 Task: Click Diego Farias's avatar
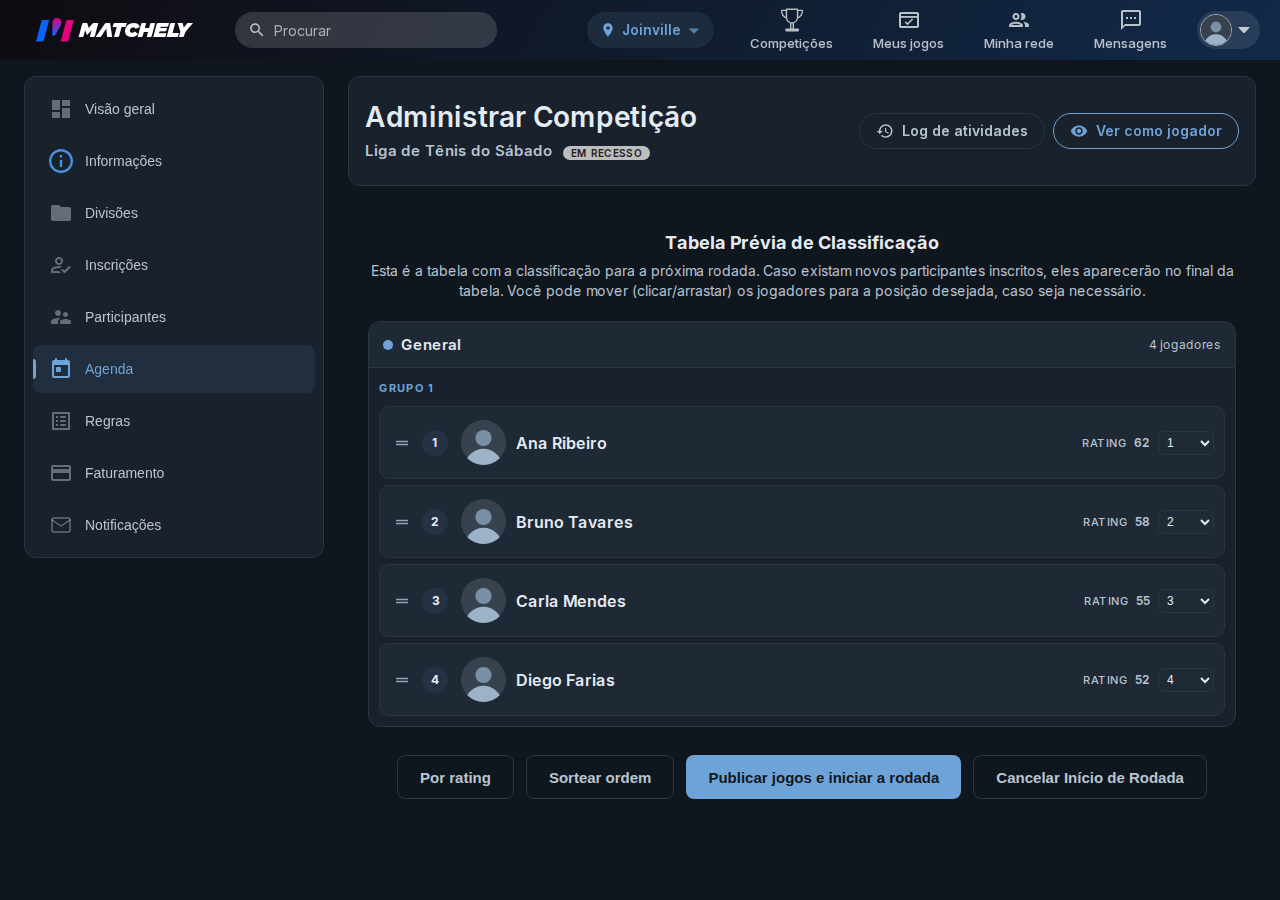pos(483,680)
